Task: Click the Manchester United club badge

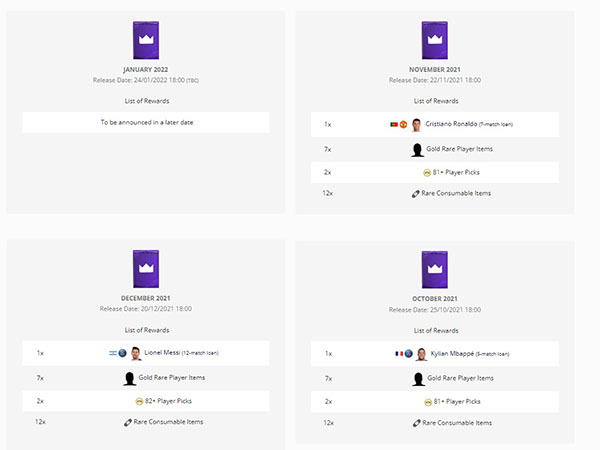Action: (x=403, y=124)
